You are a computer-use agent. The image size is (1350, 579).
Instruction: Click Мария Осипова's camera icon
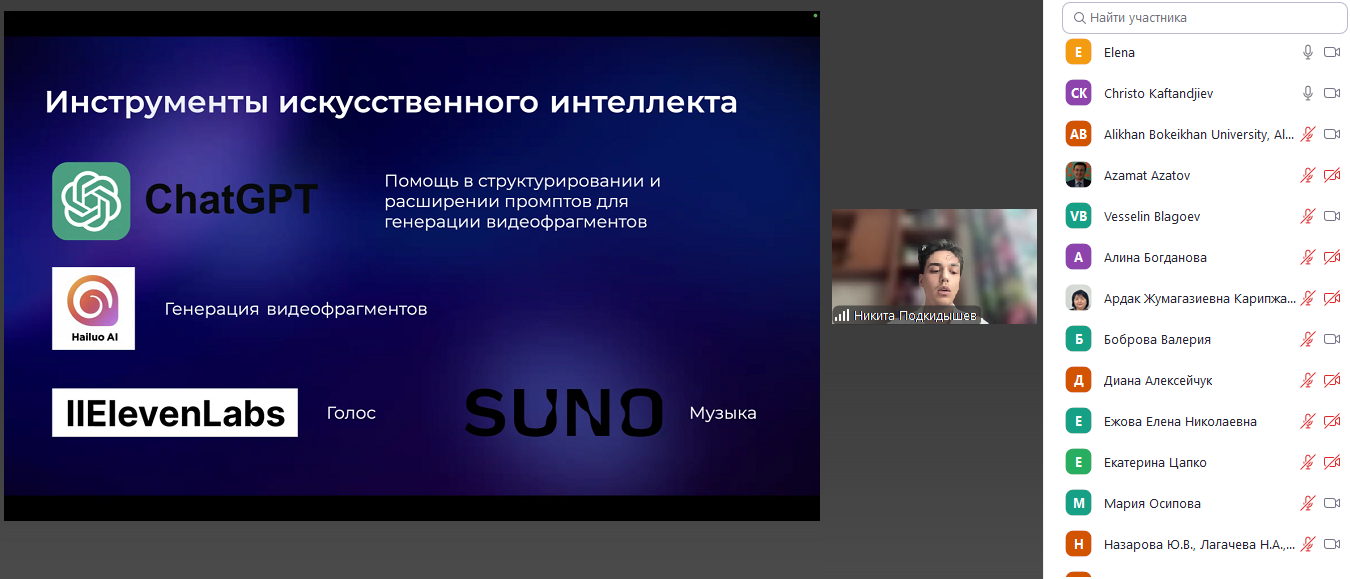tap(1331, 503)
